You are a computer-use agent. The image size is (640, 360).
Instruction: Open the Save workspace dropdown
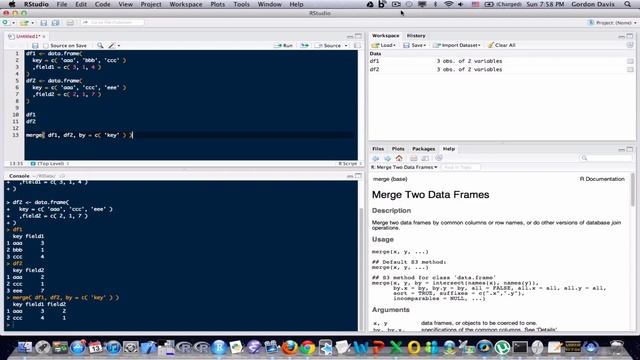pos(415,45)
